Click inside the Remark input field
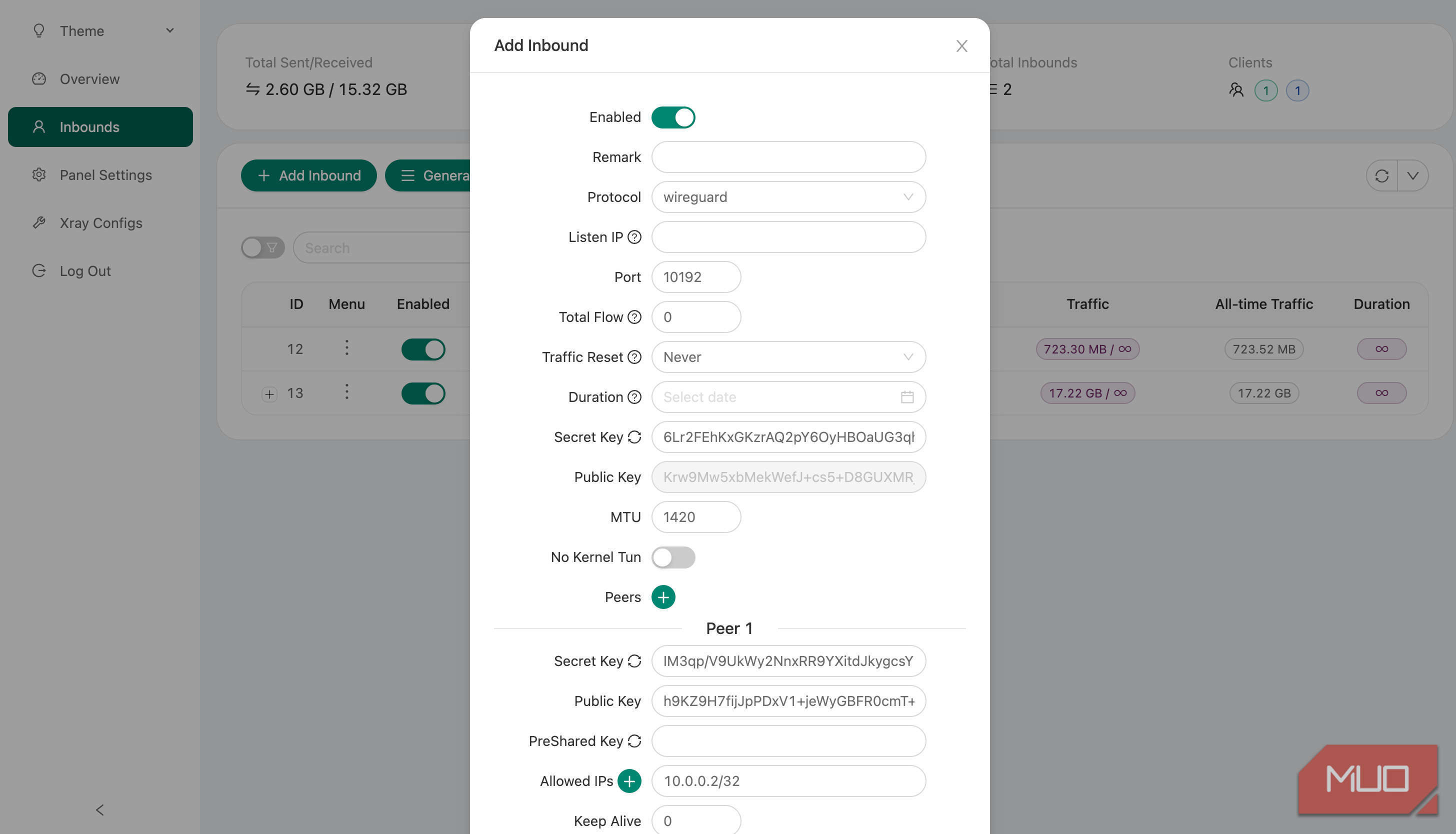The height and width of the screenshot is (834, 1456). tap(788, 157)
